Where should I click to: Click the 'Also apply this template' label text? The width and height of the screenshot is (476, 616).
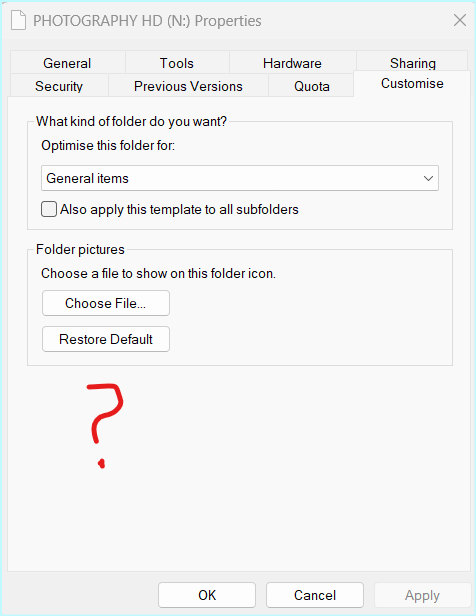click(179, 209)
